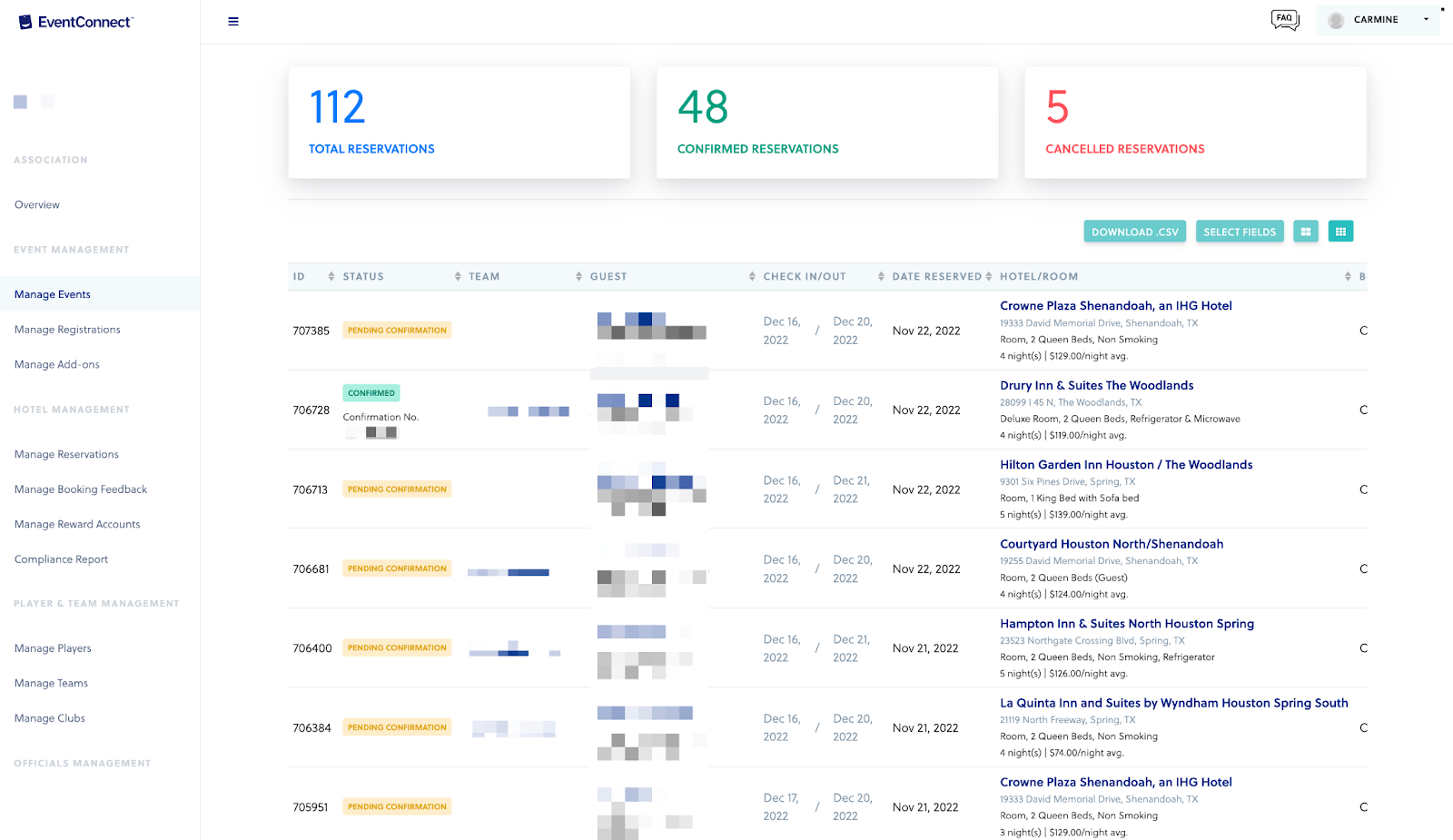This screenshot has height=840, width=1453.
Task: Click Pending Confirmation badge for reservation 705951
Action: pyautogui.click(x=397, y=806)
